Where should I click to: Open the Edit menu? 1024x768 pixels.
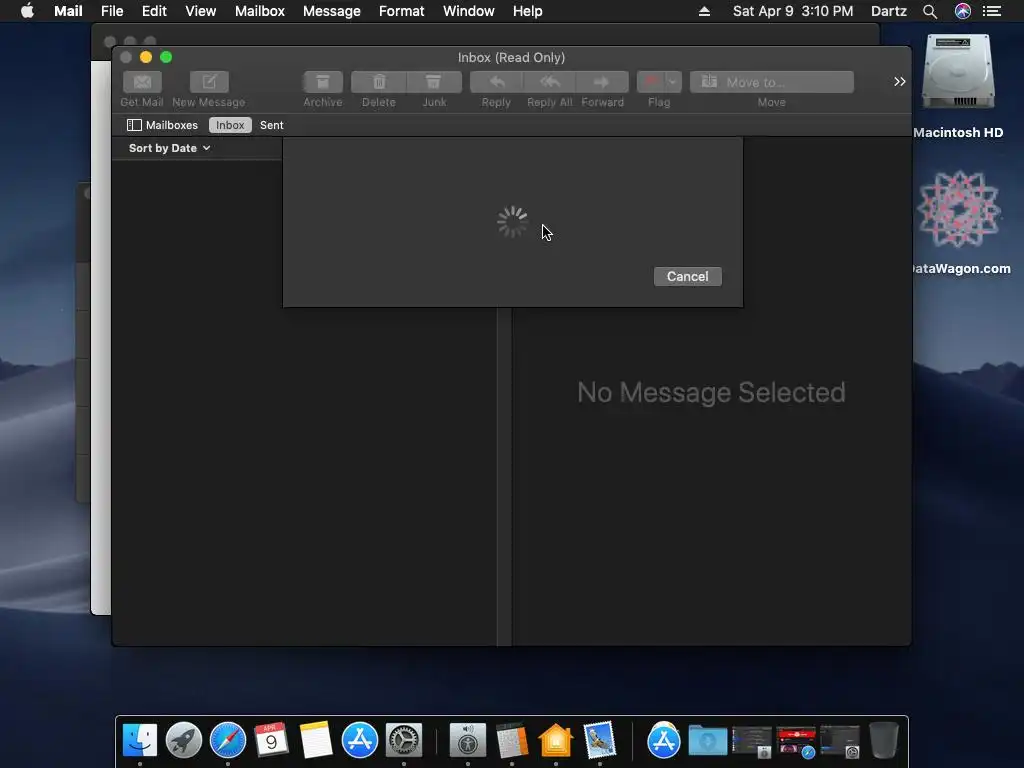coord(154,11)
